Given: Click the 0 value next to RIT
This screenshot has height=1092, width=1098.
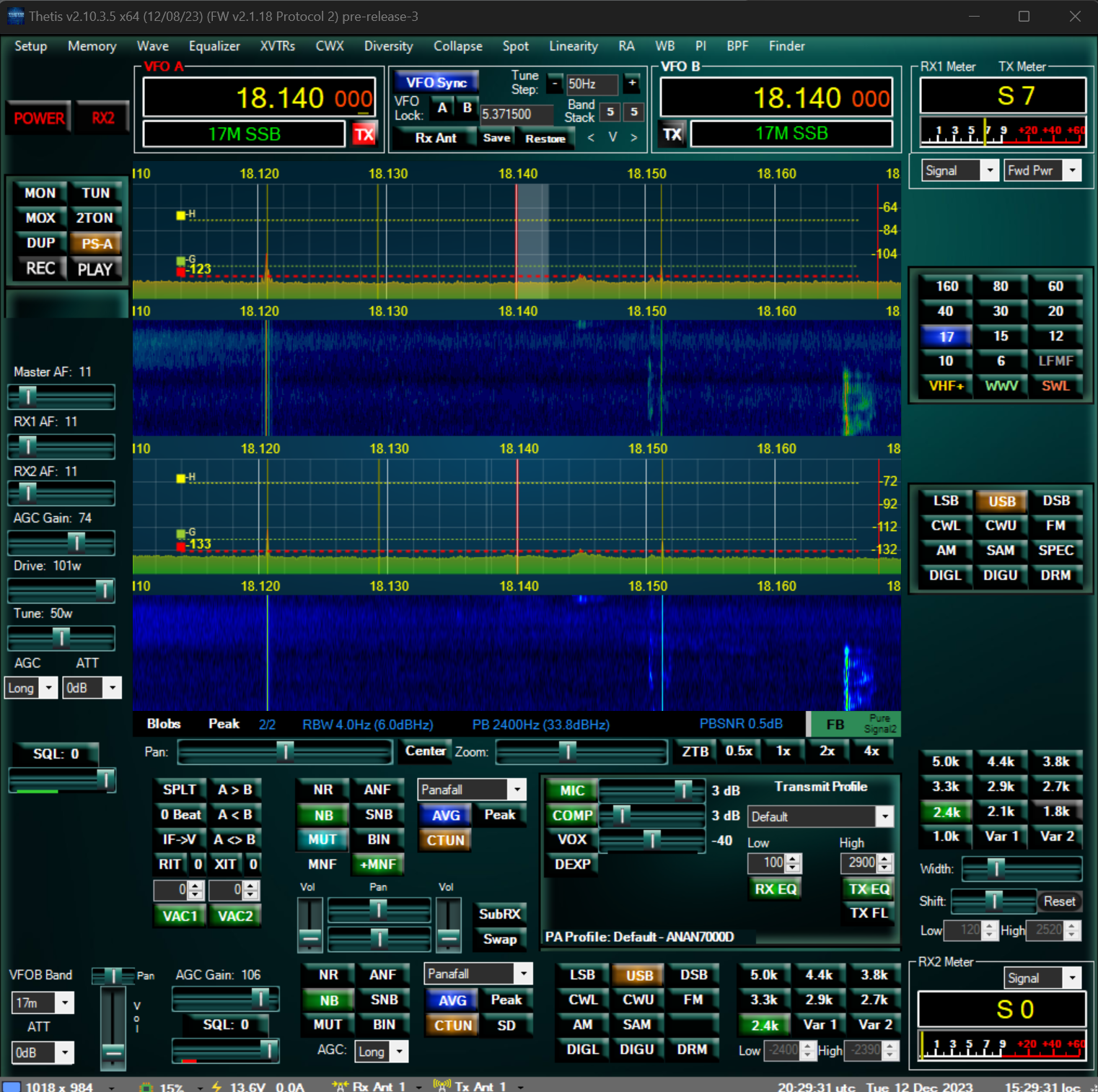Looking at the screenshot, I should coord(198,864).
